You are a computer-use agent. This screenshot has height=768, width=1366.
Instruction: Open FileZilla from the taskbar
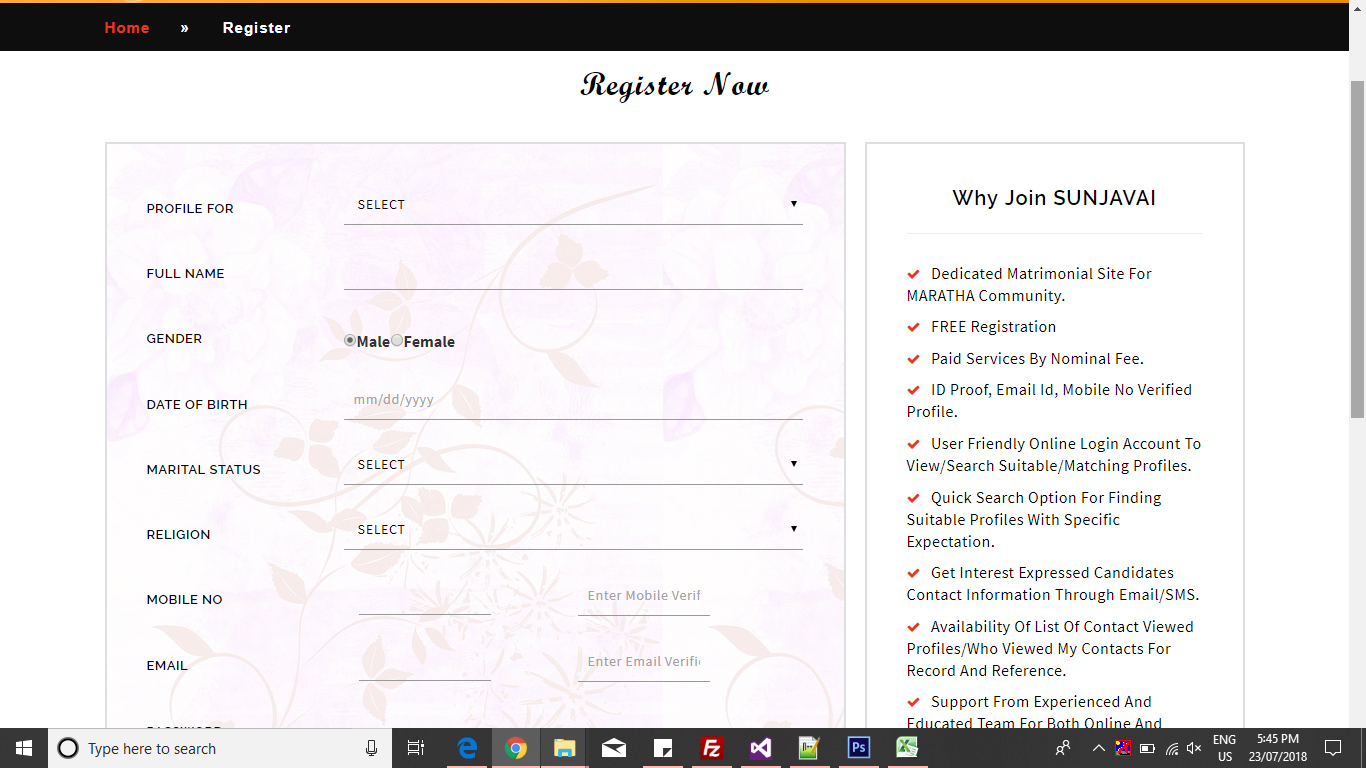(x=712, y=748)
